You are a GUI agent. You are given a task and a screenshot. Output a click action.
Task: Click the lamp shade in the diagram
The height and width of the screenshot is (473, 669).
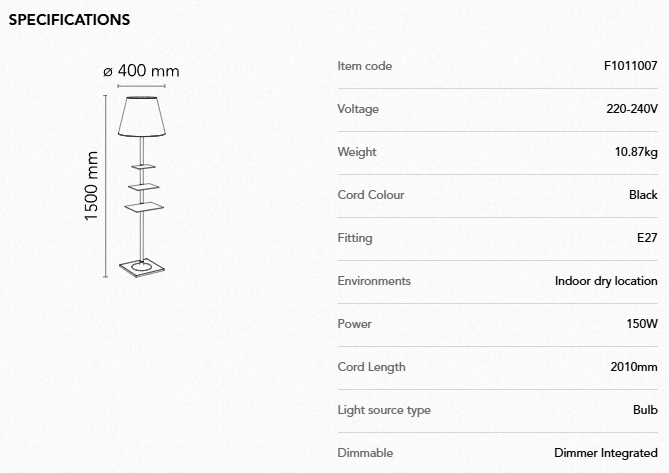click(141, 115)
